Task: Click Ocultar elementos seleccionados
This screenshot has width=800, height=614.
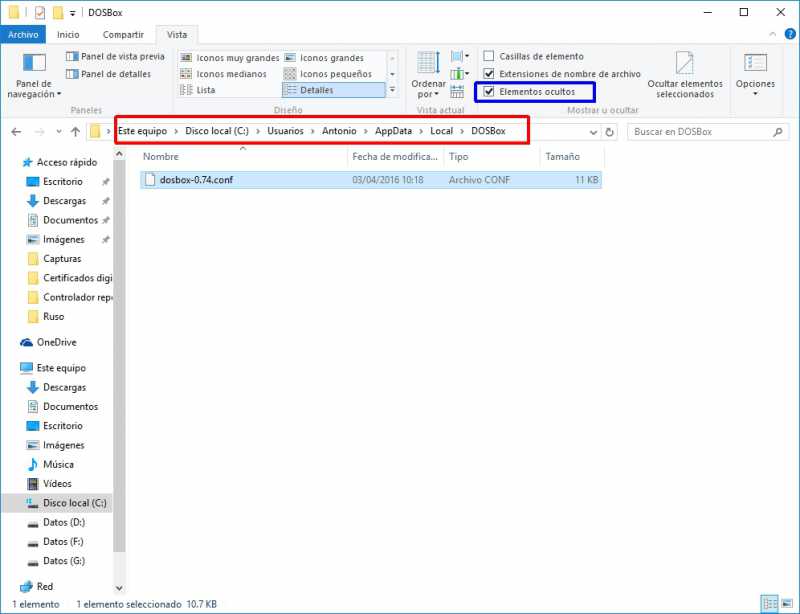Action: pyautogui.click(x=685, y=75)
